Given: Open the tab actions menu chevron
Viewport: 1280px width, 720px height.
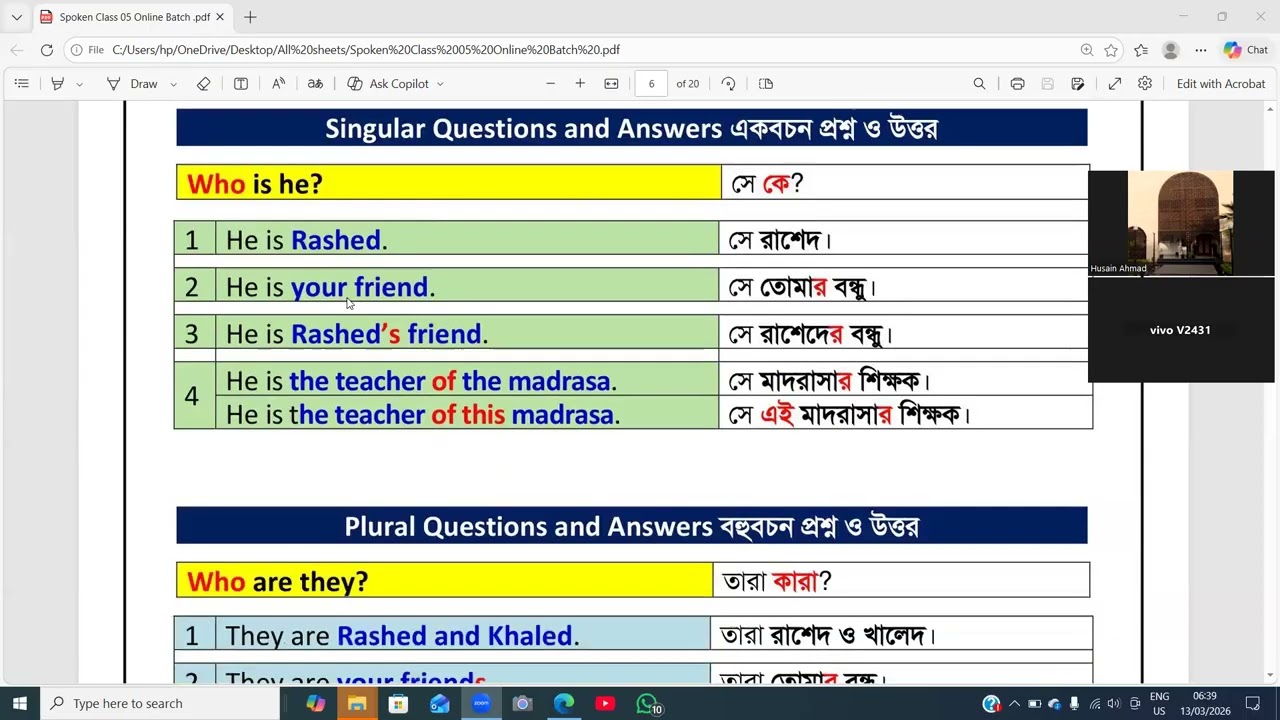Looking at the screenshot, I should (16, 17).
